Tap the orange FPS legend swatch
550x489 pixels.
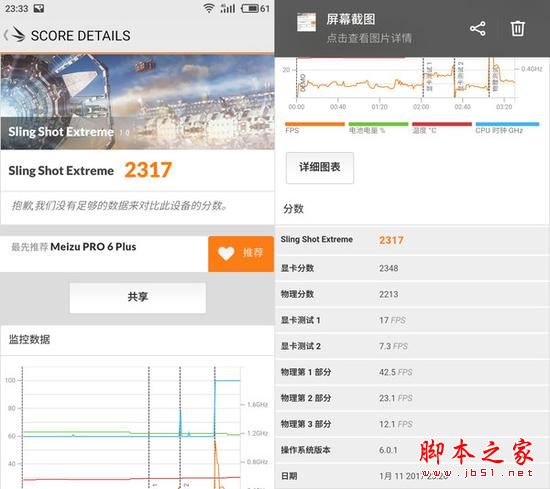[315, 124]
